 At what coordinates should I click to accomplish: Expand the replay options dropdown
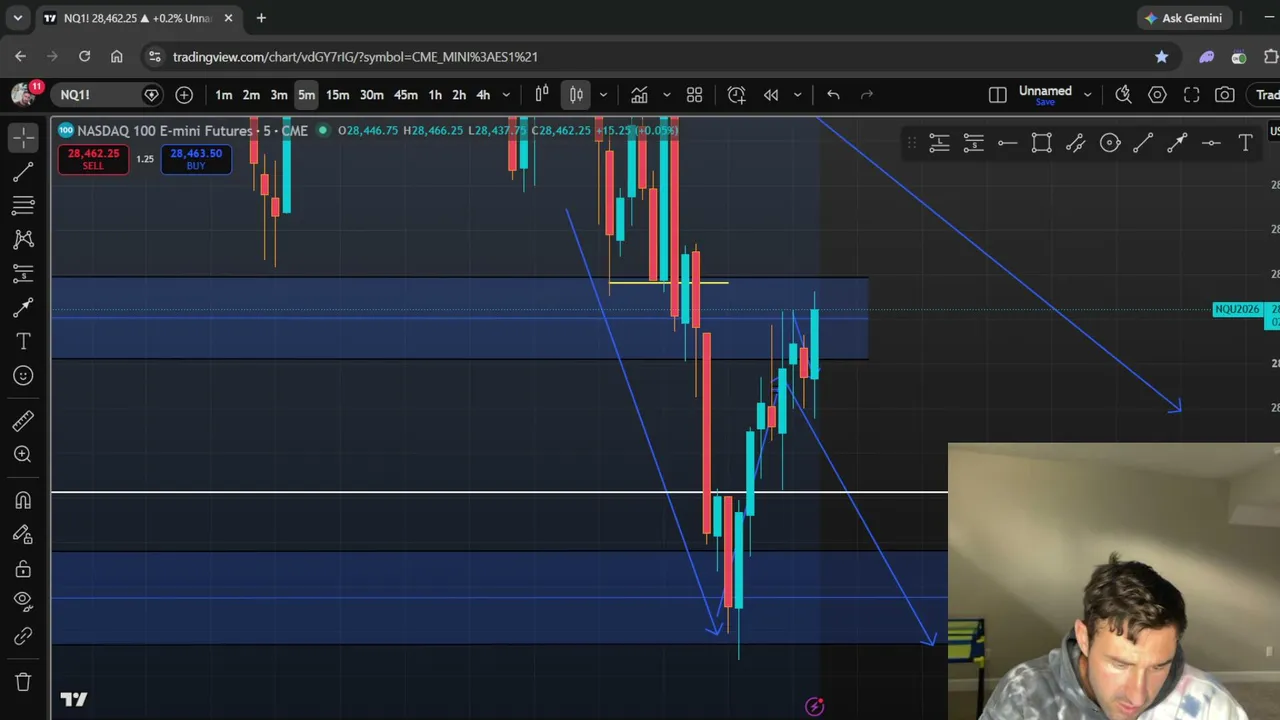coord(797,95)
